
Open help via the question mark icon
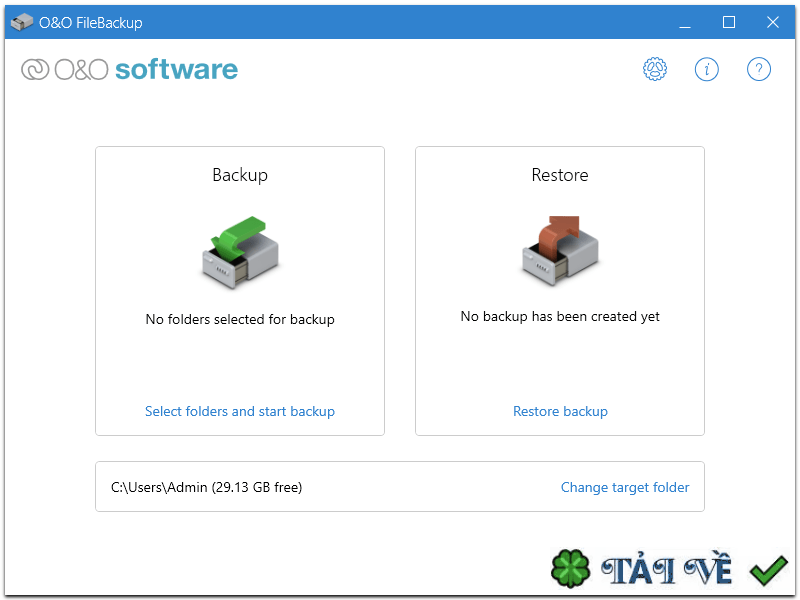(759, 69)
